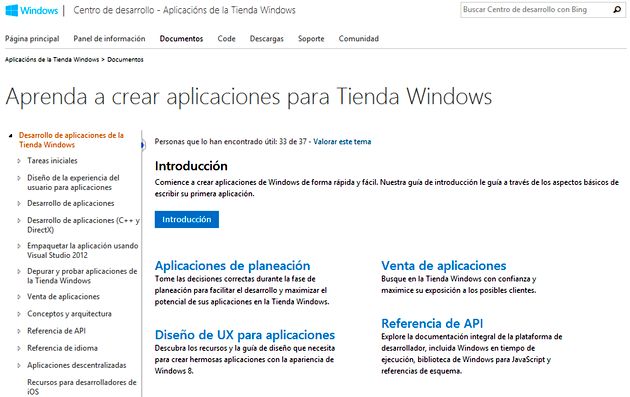Open Descargas menu item
This screenshot has height=397, width=630.
(266, 39)
